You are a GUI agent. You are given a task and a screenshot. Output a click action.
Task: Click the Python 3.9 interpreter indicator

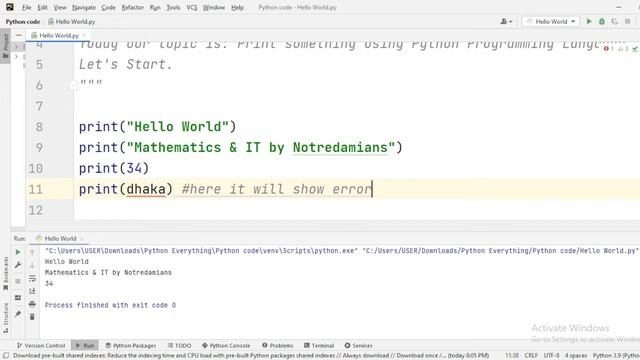tap(616, 356)
